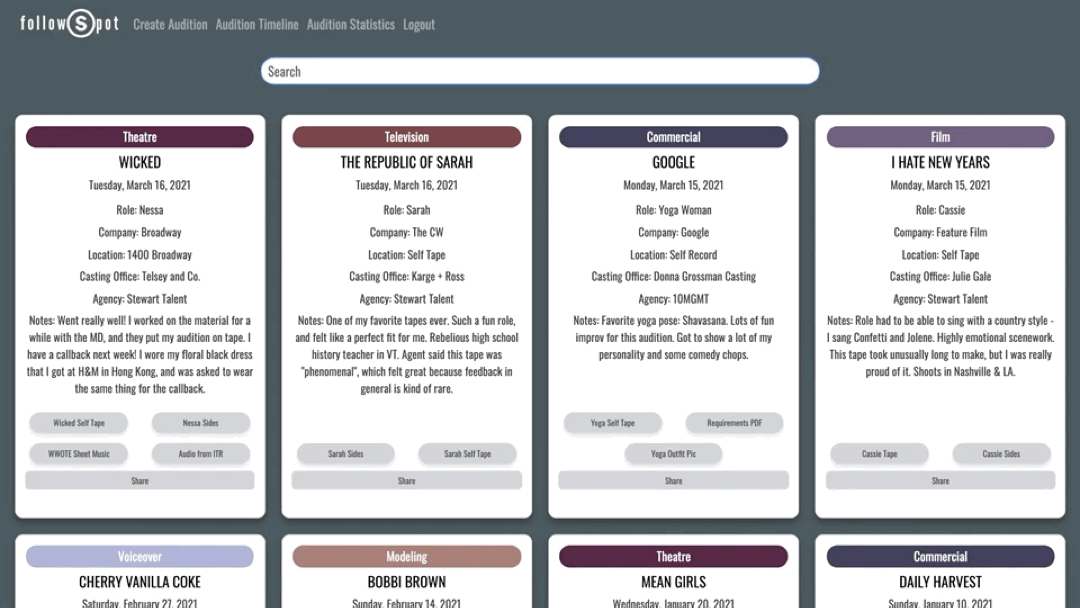
Task: Open the Wicked Self Tape attachment
Action: 79,423
